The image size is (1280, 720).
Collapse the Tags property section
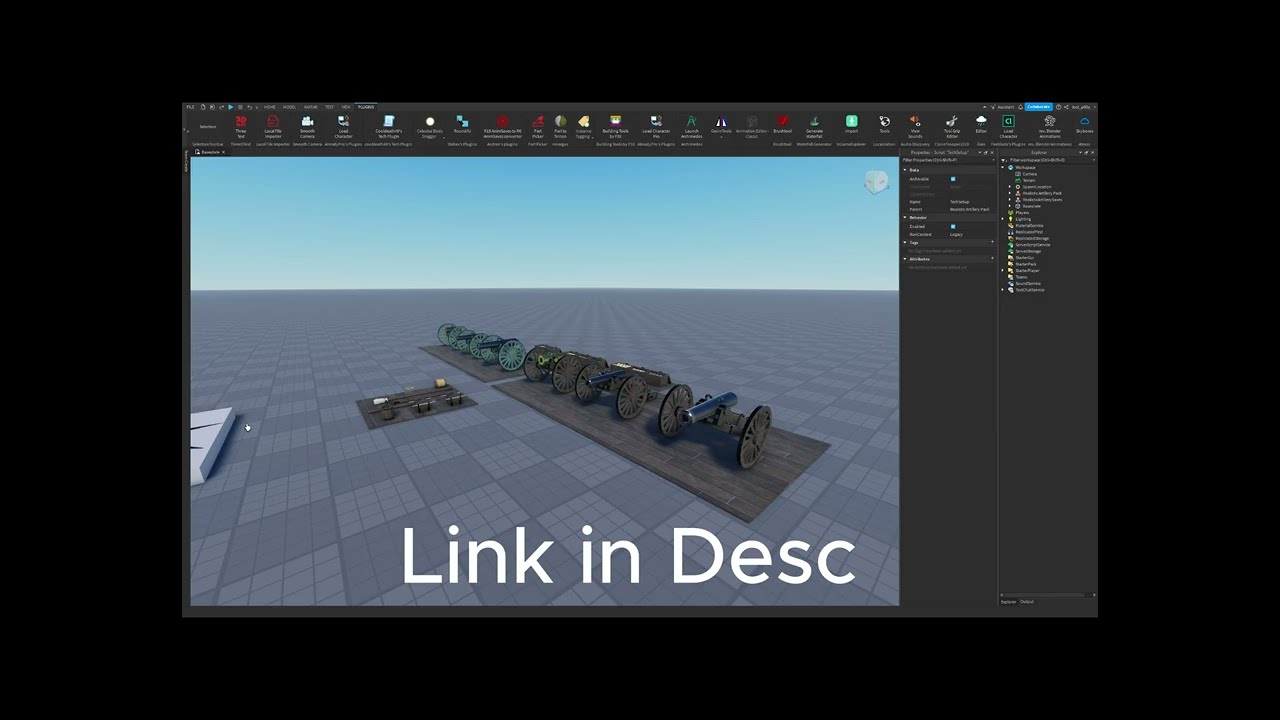coord(905,242)
